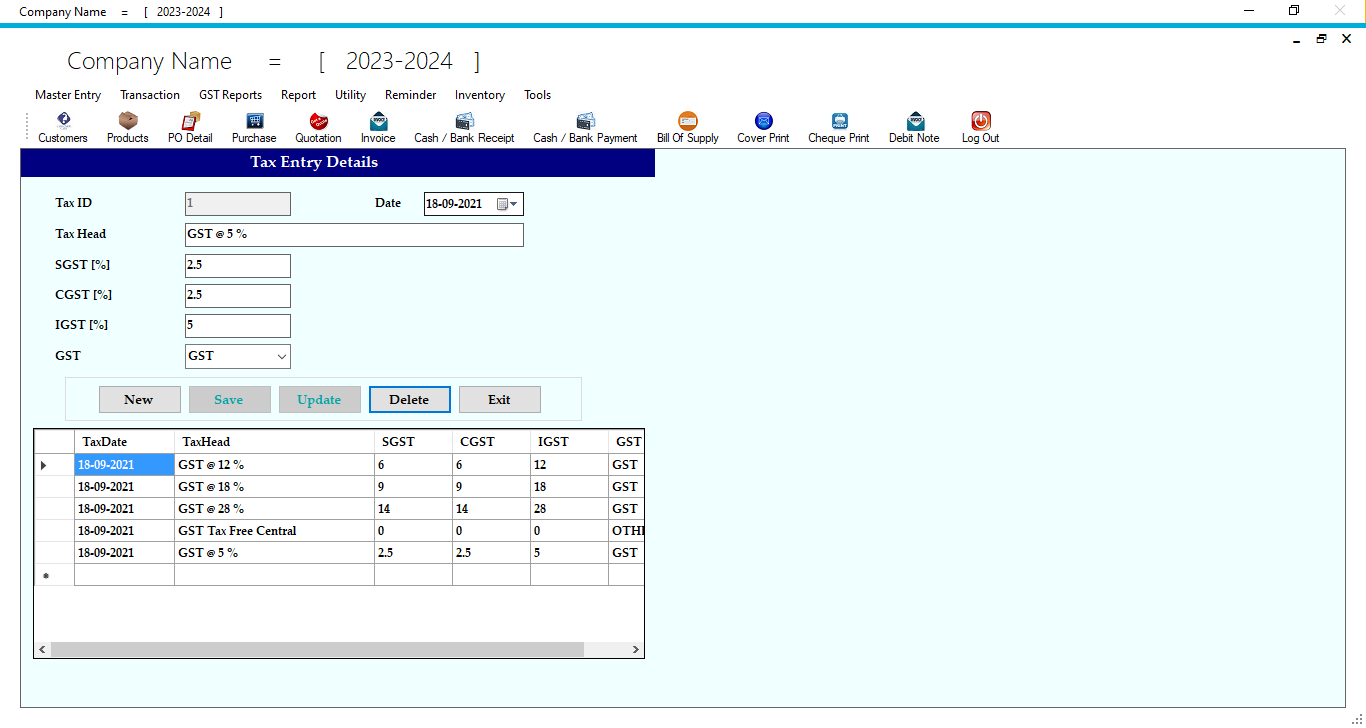Open the Tools menu
Image resolution: width=1366 pixels, height=728 pixels.
[x=538, y=95]
